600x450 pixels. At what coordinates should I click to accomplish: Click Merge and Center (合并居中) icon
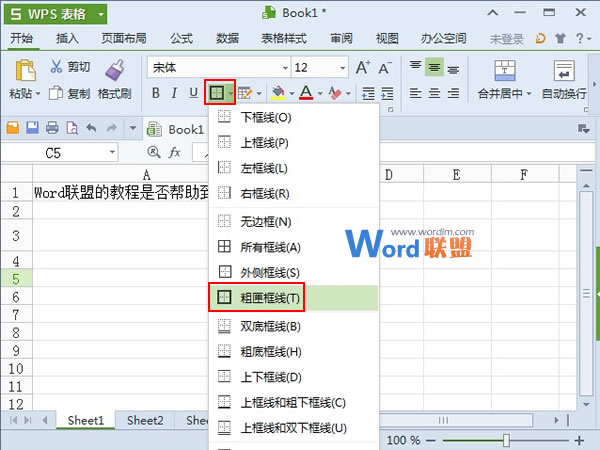pos(505,70)
